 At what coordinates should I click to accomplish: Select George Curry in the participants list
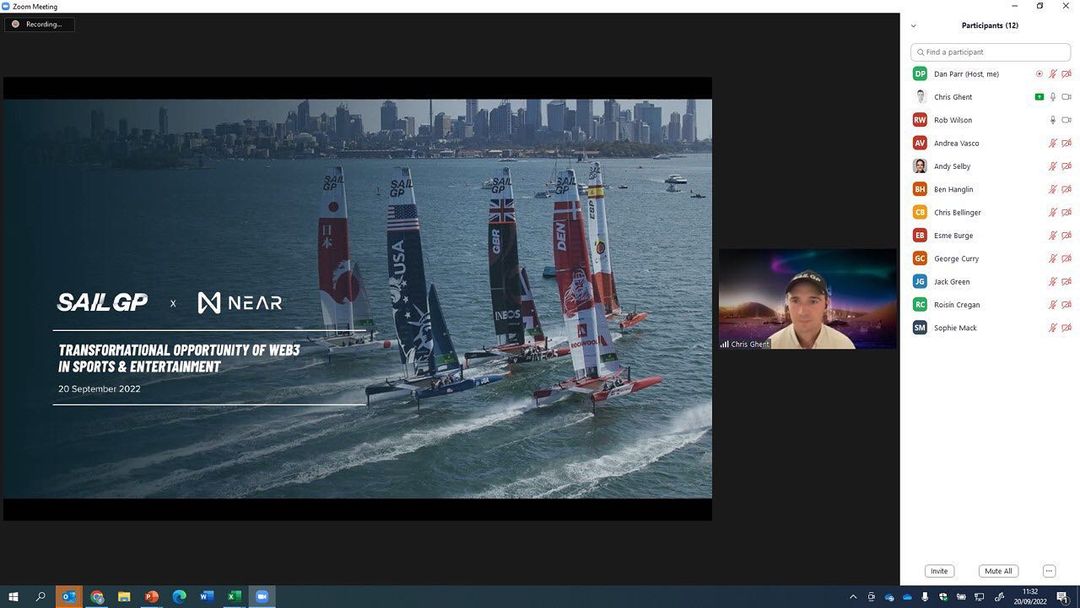pos(956,259)
